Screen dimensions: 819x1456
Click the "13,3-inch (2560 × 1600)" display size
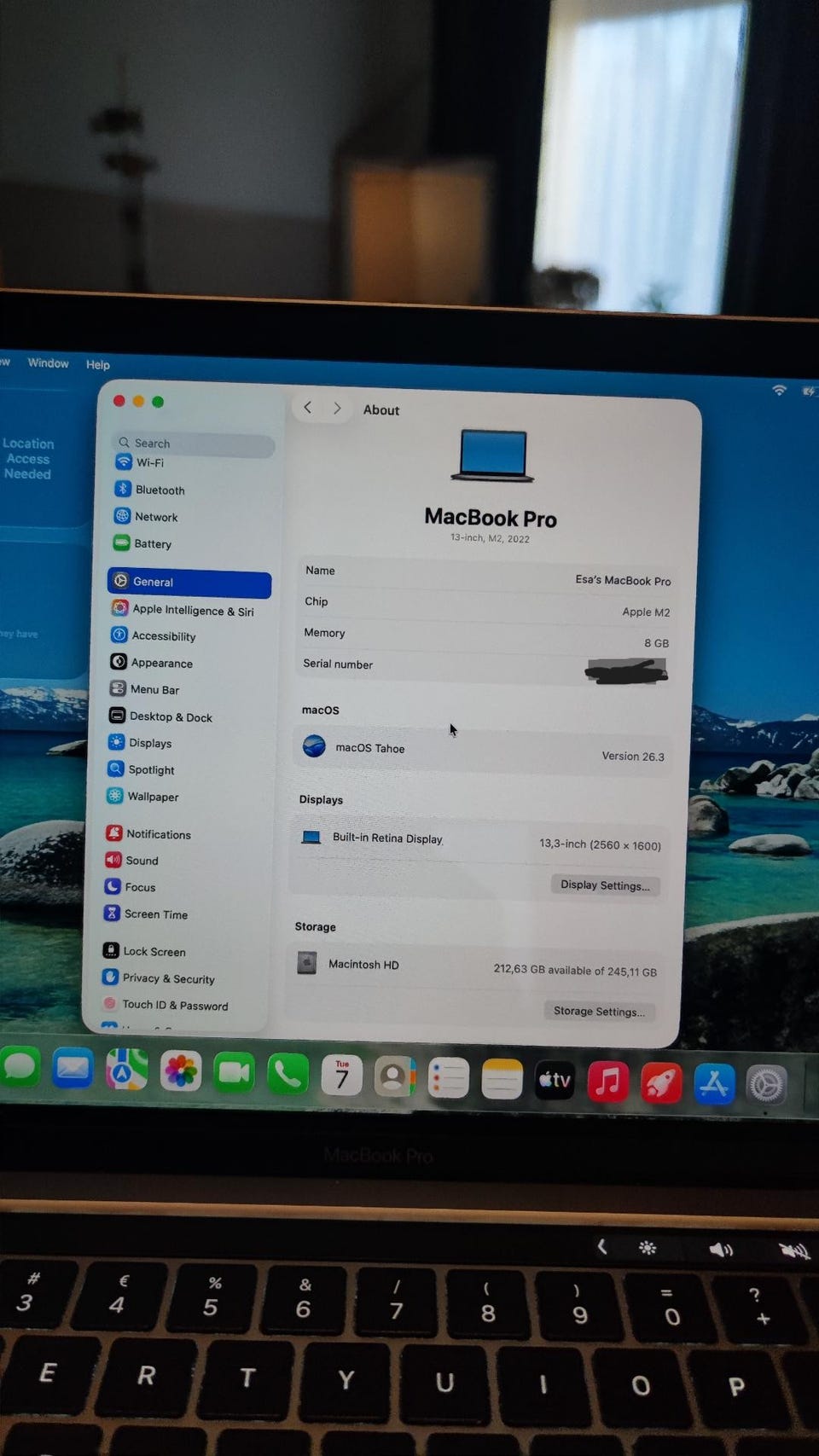(600, 844)
